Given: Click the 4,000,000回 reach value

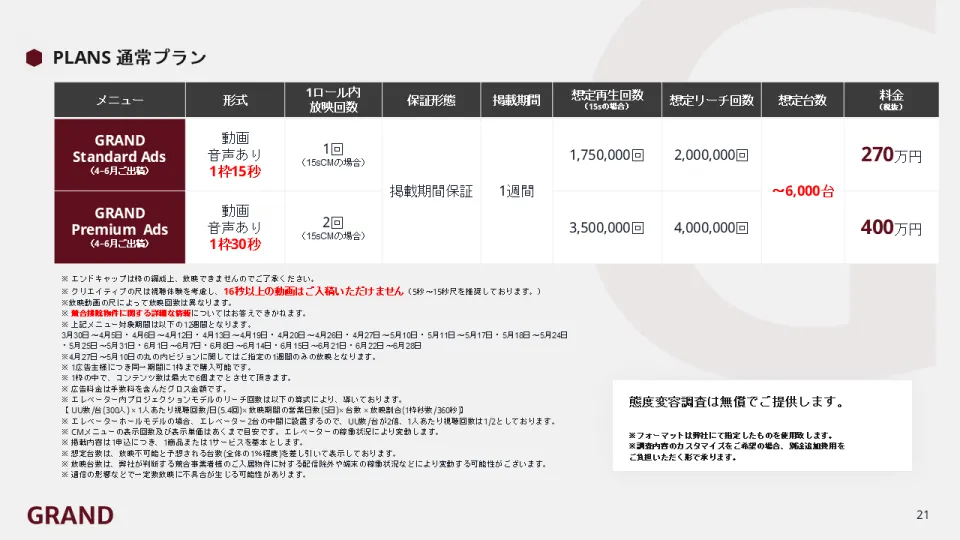Looking at the screenshot, I should coord(711,227).
